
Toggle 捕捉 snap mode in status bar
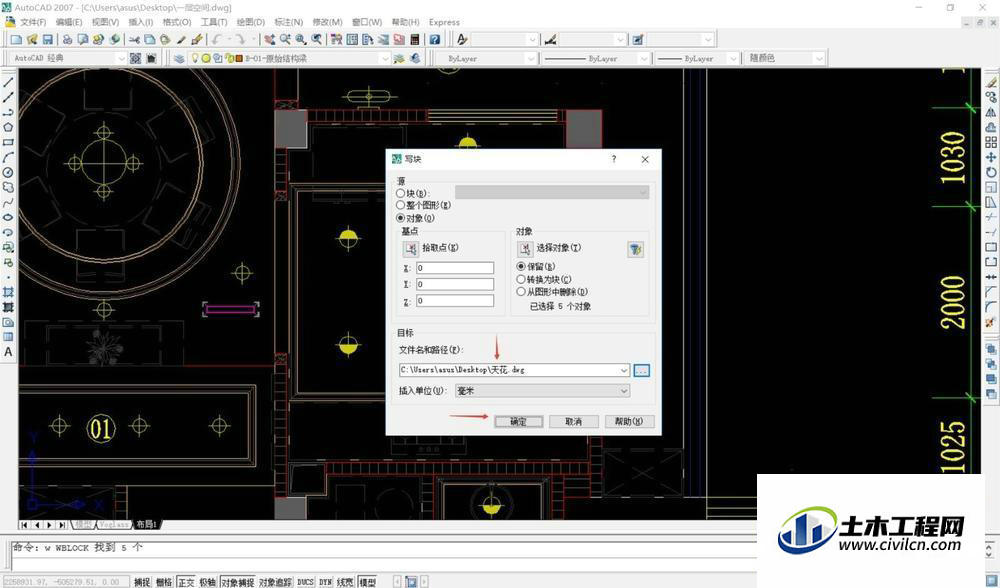[142, 582]
